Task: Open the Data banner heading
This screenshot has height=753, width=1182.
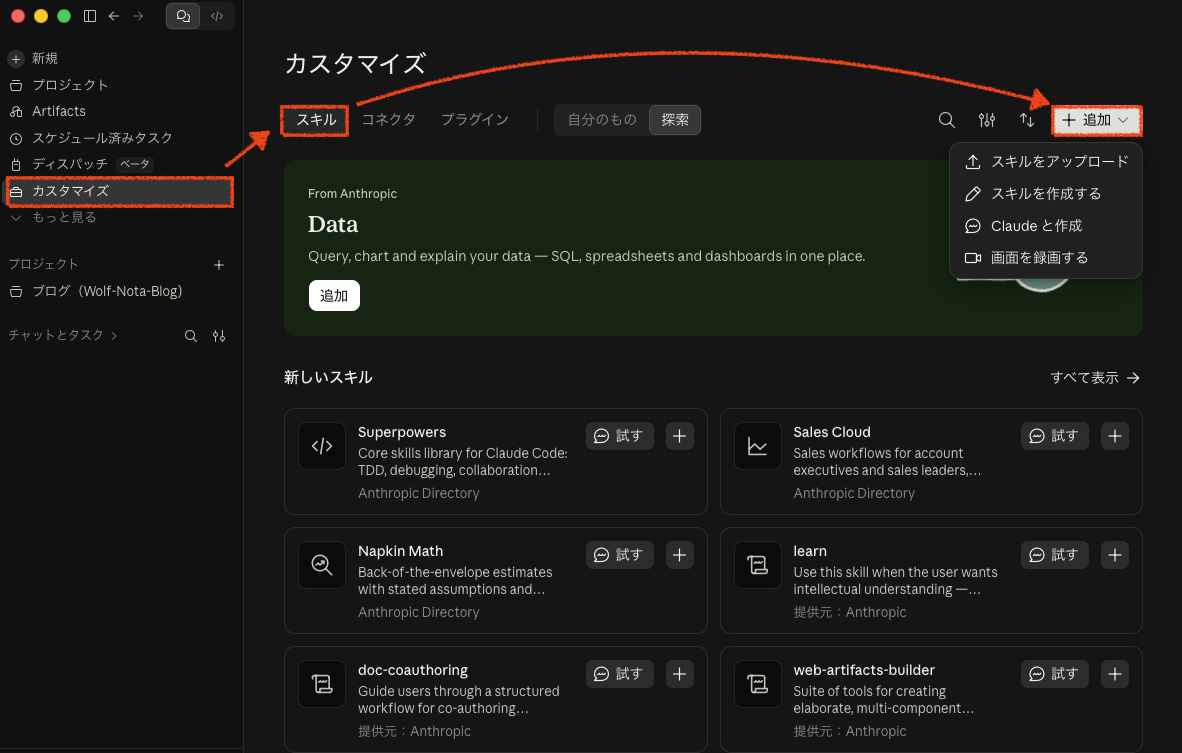Action: point(332,225)
